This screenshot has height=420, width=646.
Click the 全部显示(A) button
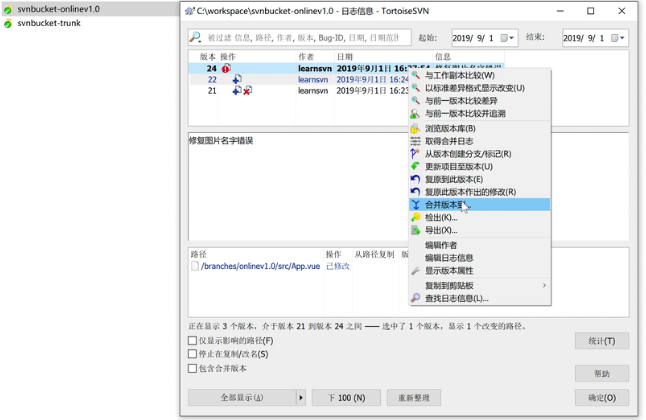[x=242, y=398]
